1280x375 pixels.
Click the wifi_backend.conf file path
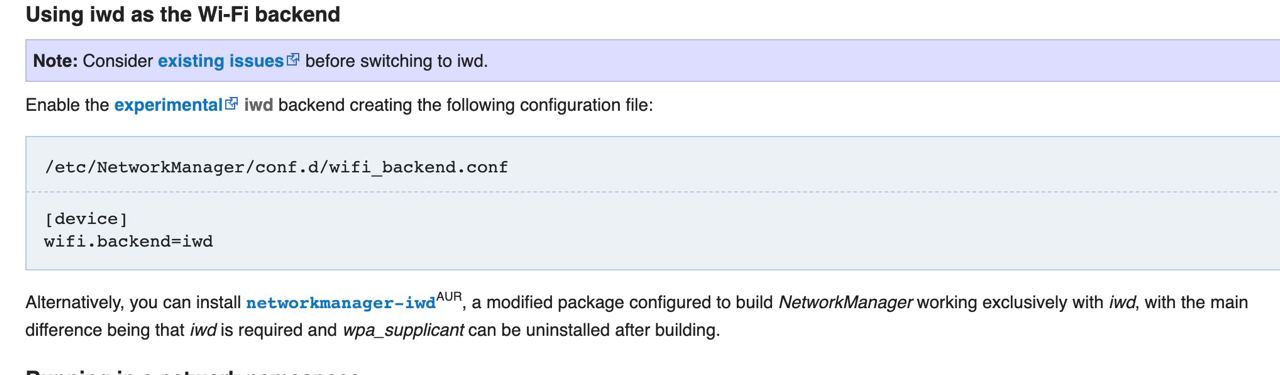tap(276, 167)
